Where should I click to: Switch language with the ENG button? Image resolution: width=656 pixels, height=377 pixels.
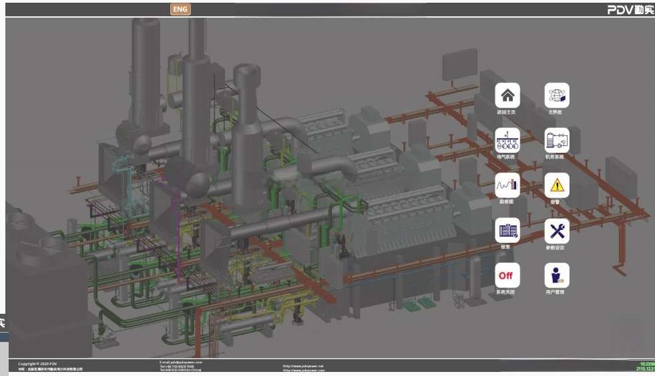180,9
